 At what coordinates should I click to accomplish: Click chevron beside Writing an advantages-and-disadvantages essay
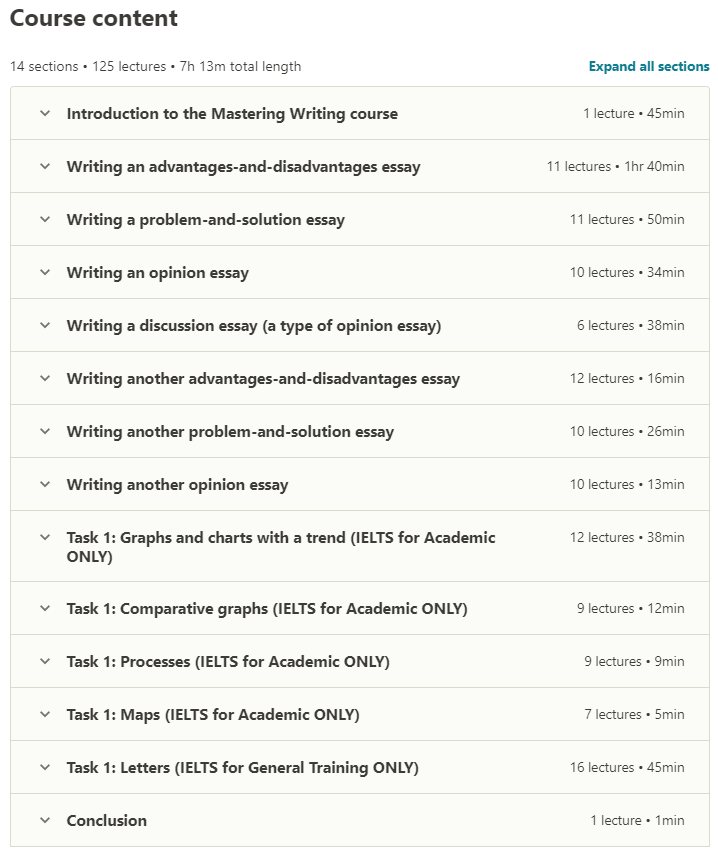click(45, 166)
